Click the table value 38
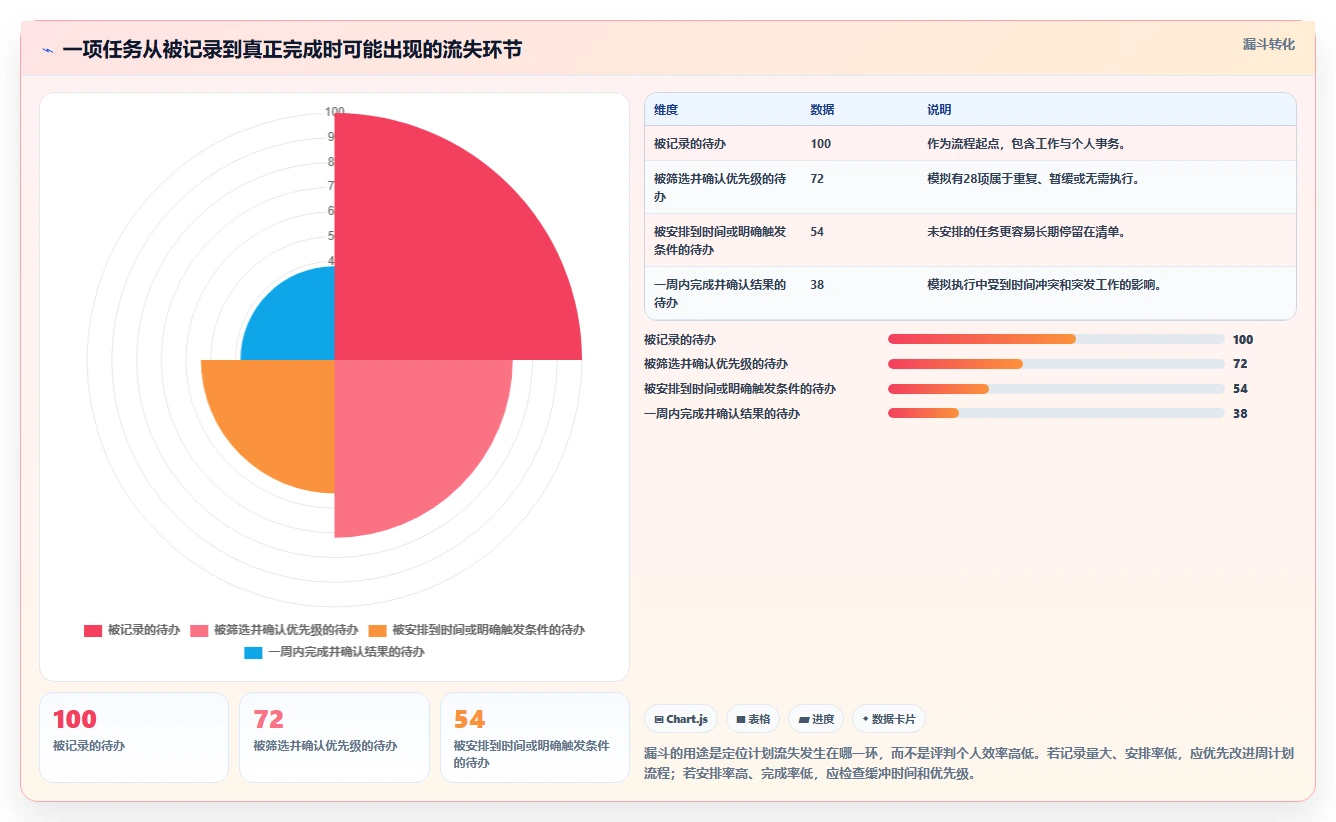 [x=817, y=285]
